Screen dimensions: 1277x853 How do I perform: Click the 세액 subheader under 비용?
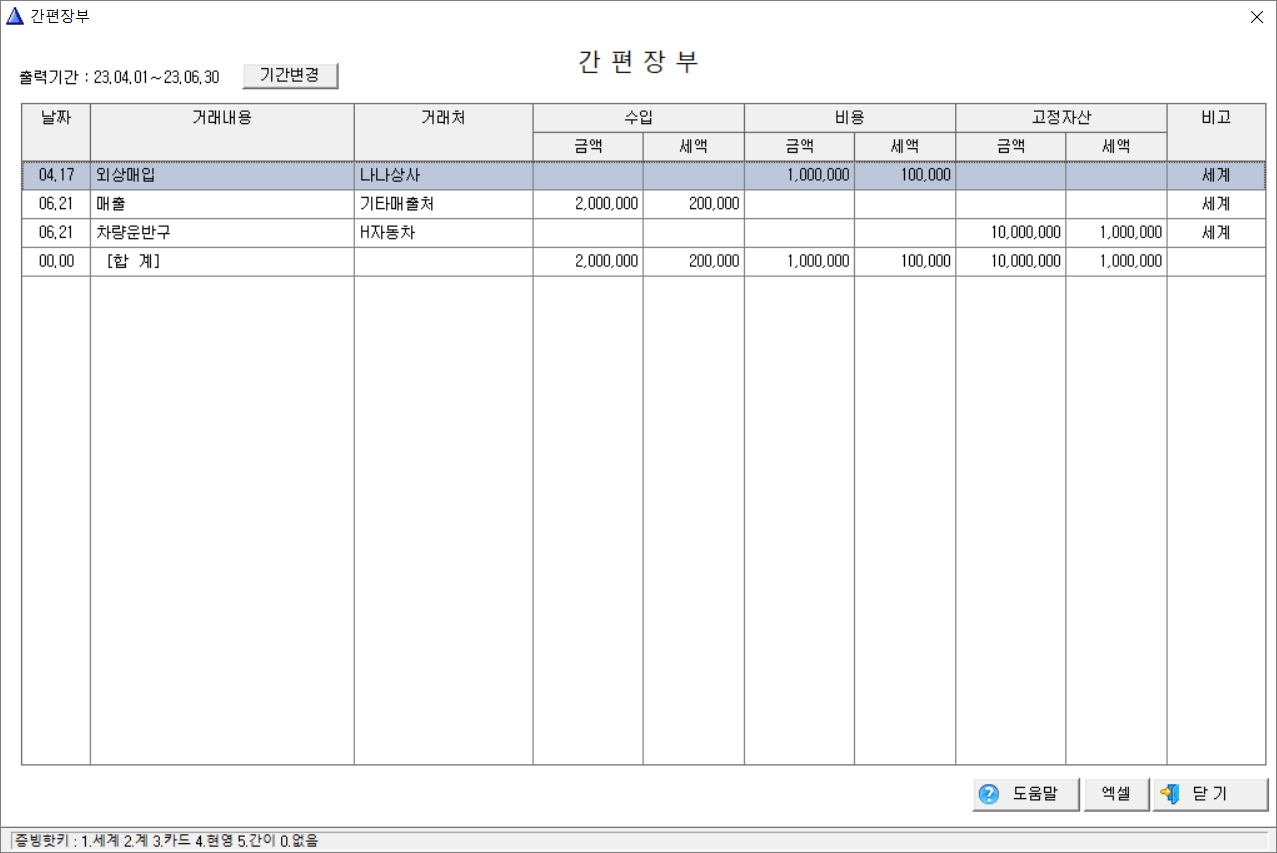pos(905,146)
